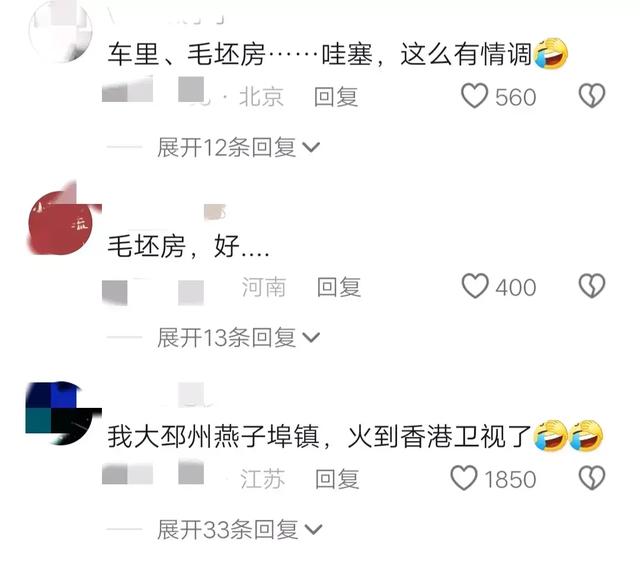Dislike the Beijing comment via broken heart
The width and height of the screenshot is (640, 562).
click(592, 96)
